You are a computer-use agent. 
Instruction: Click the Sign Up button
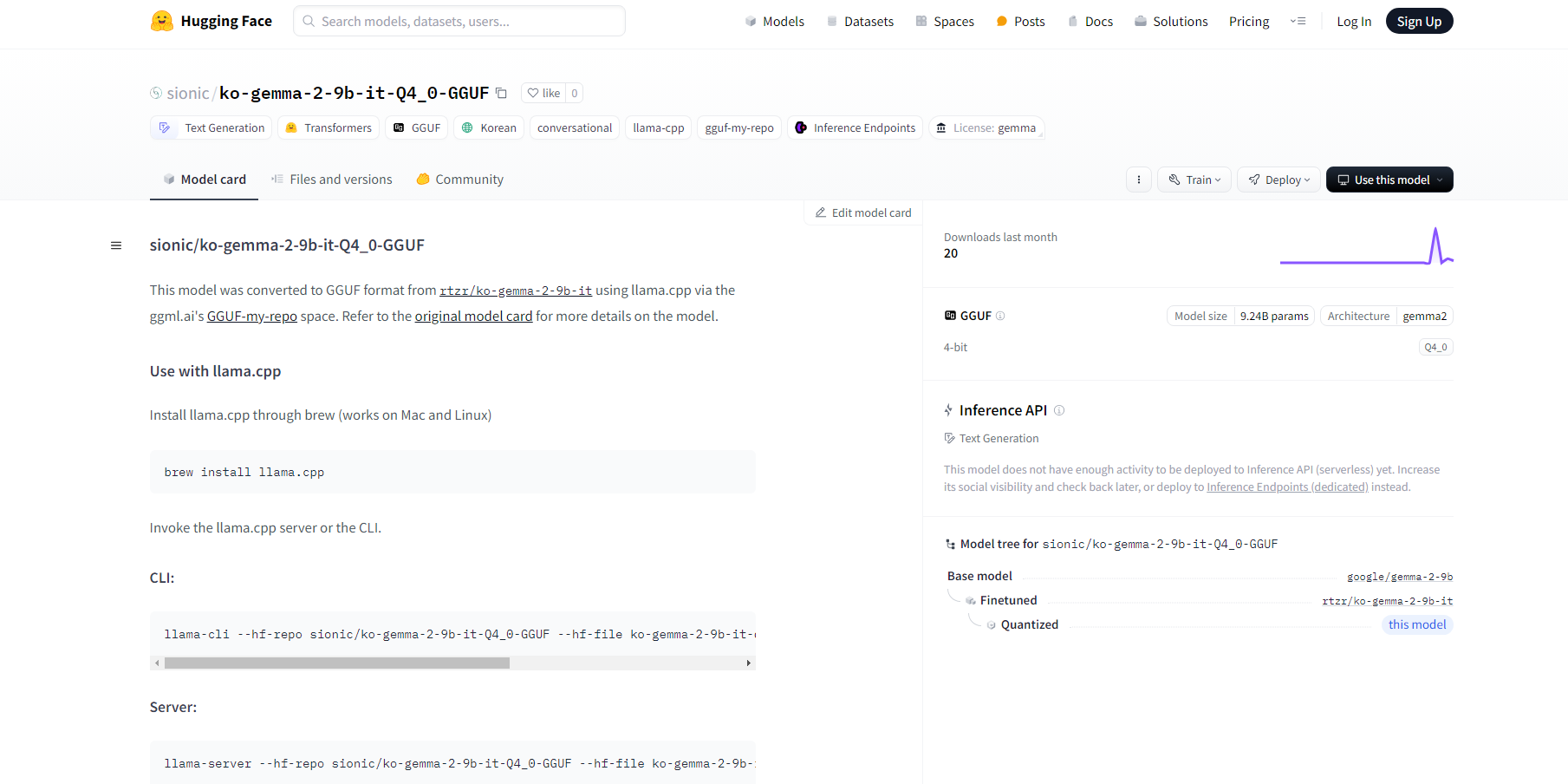tap(1419, 21)
